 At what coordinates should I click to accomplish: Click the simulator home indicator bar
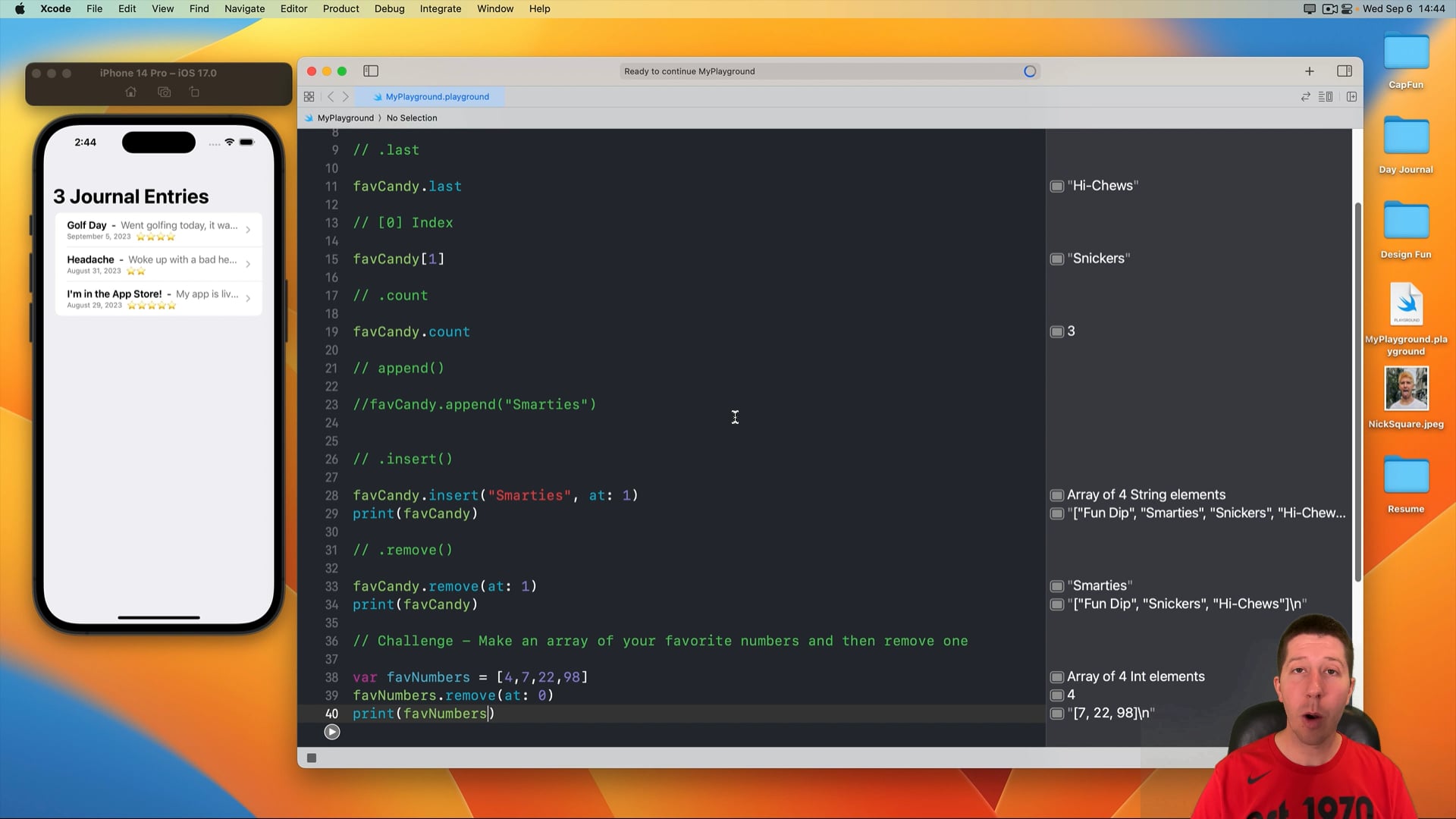[x=158, y=618]
